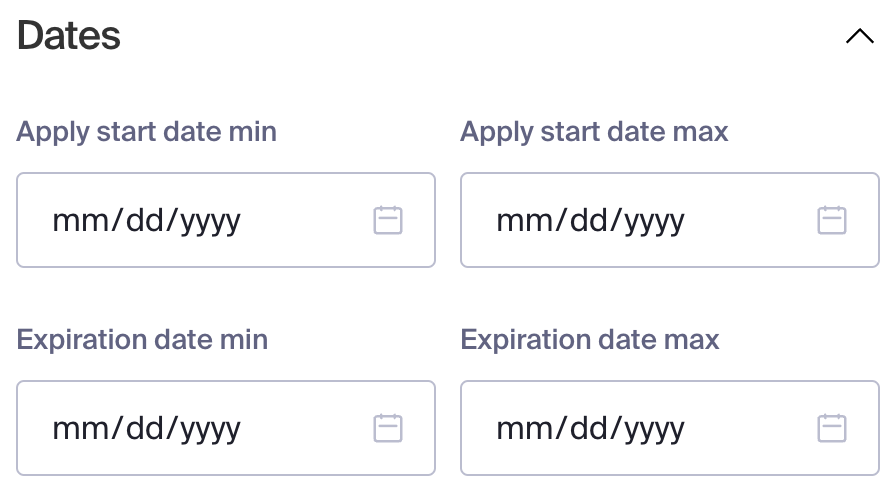Click the Apply start date max label

(594, 132)
